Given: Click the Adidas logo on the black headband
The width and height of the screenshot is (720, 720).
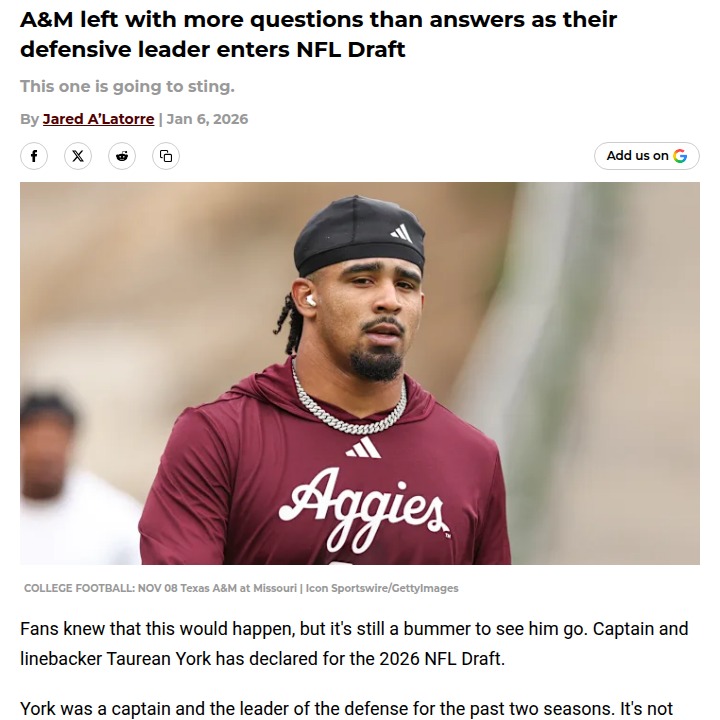Looking at the screenshot, I should pyautogui.click(x=401, y=232).
